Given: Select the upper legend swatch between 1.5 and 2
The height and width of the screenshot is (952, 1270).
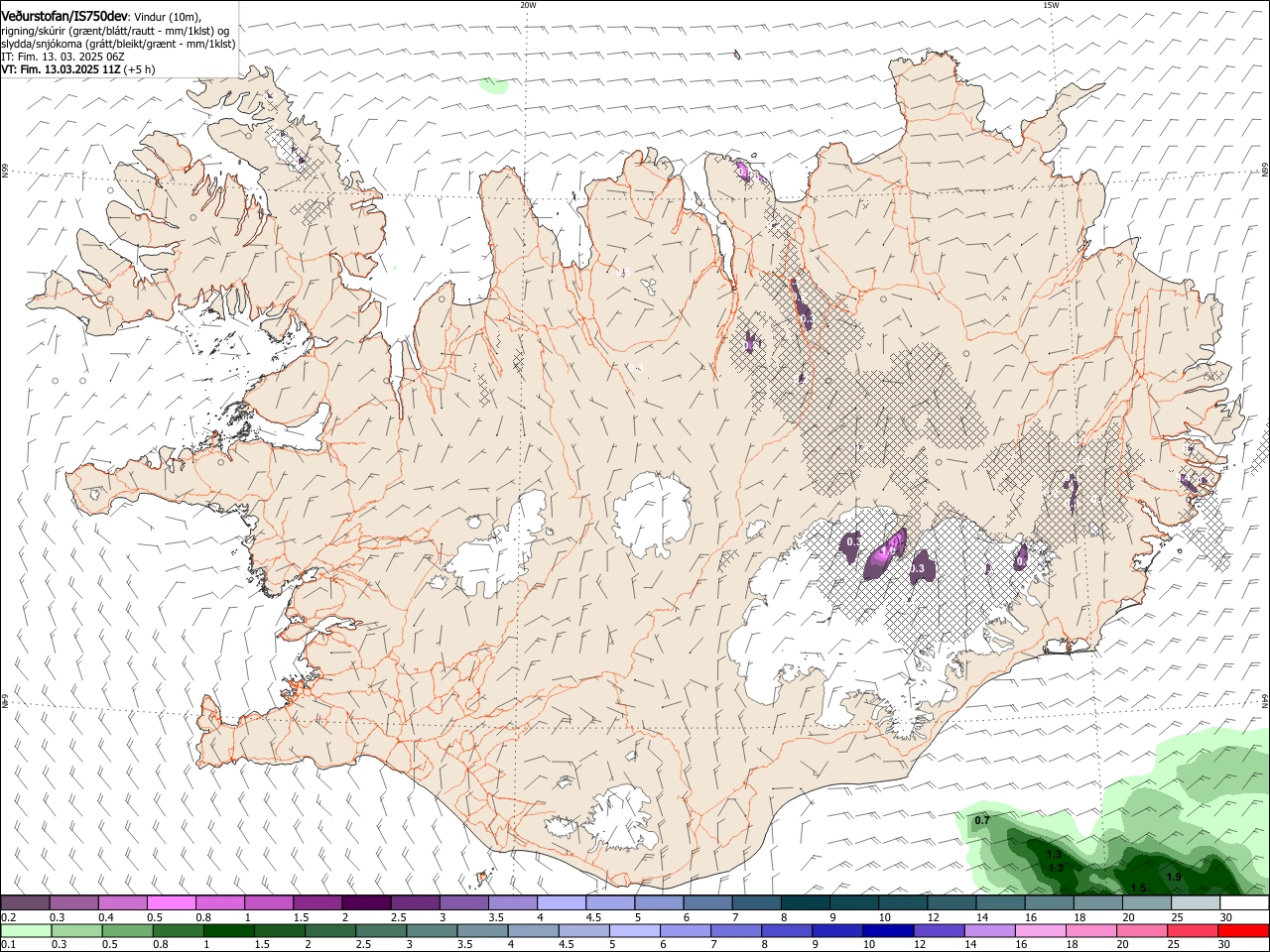Looking at the screenshot, I should pyautogui.click(x=317, y=903).
